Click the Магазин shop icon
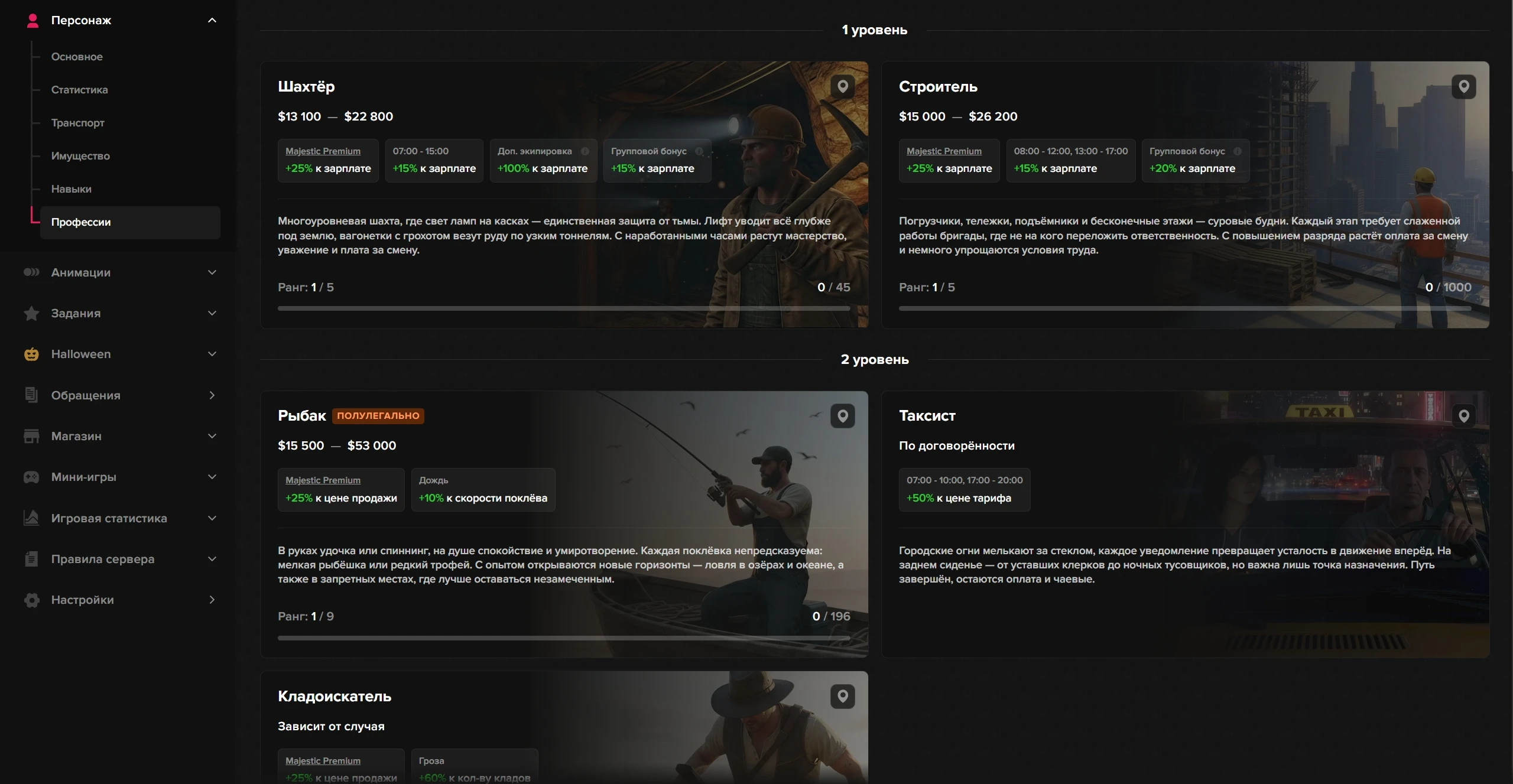 [31, 436]
